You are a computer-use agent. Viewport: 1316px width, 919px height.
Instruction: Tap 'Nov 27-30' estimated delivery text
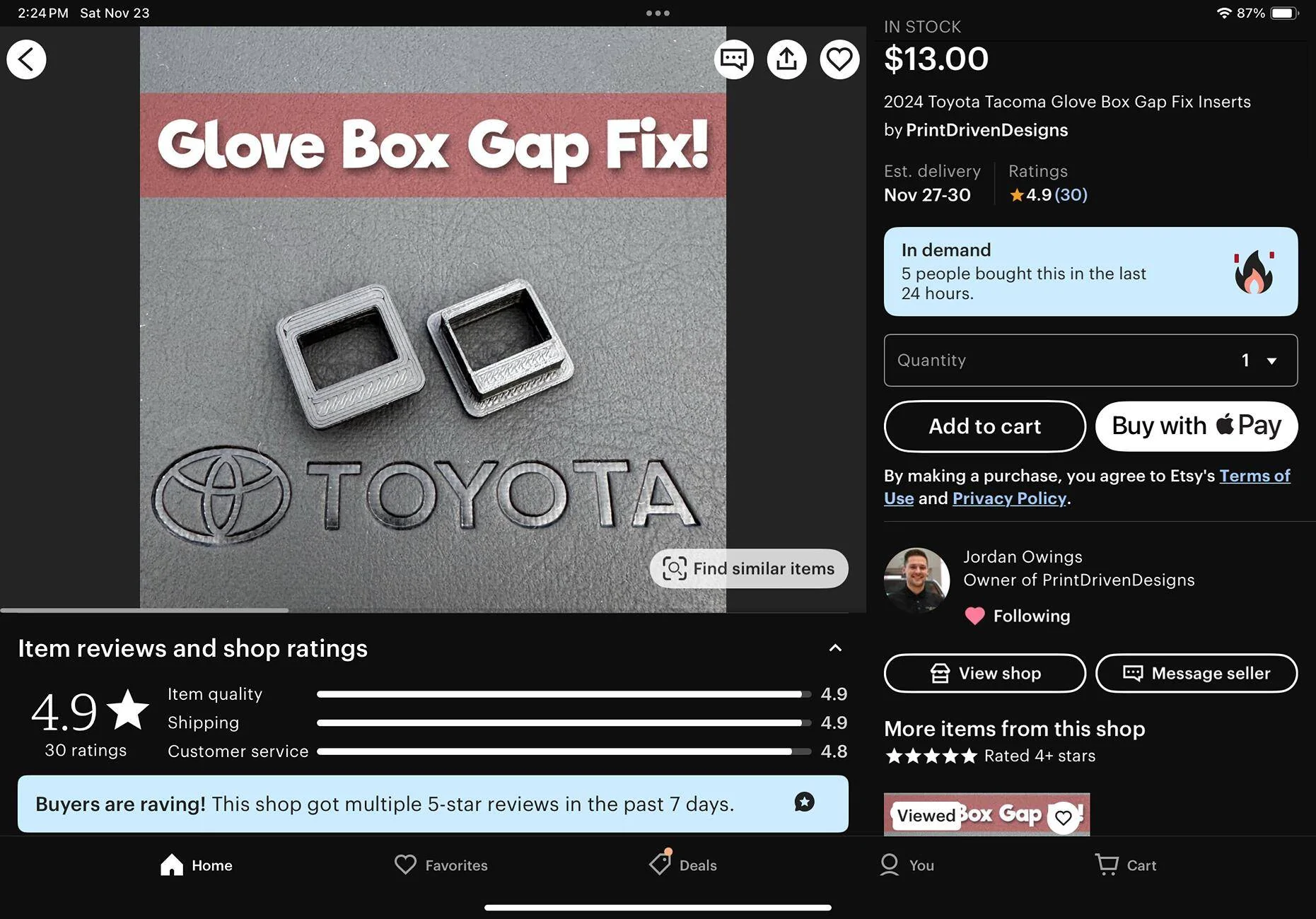[x=927, y=195]
